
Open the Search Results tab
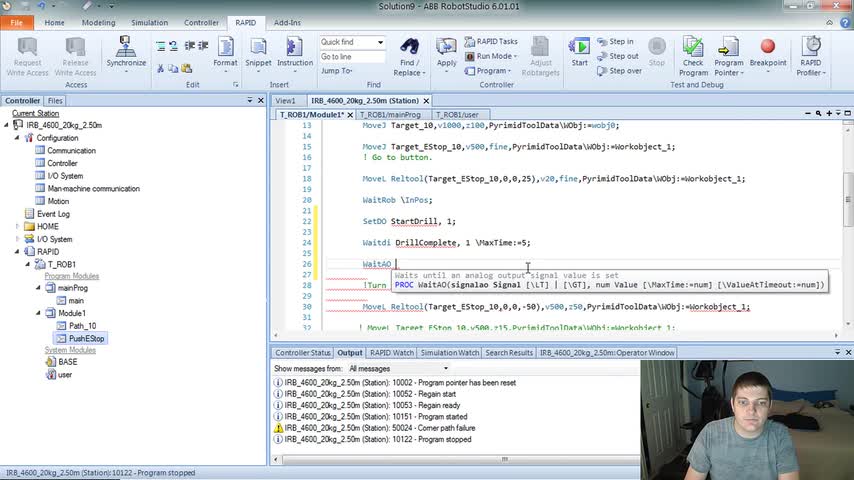[x=509, y=353]
